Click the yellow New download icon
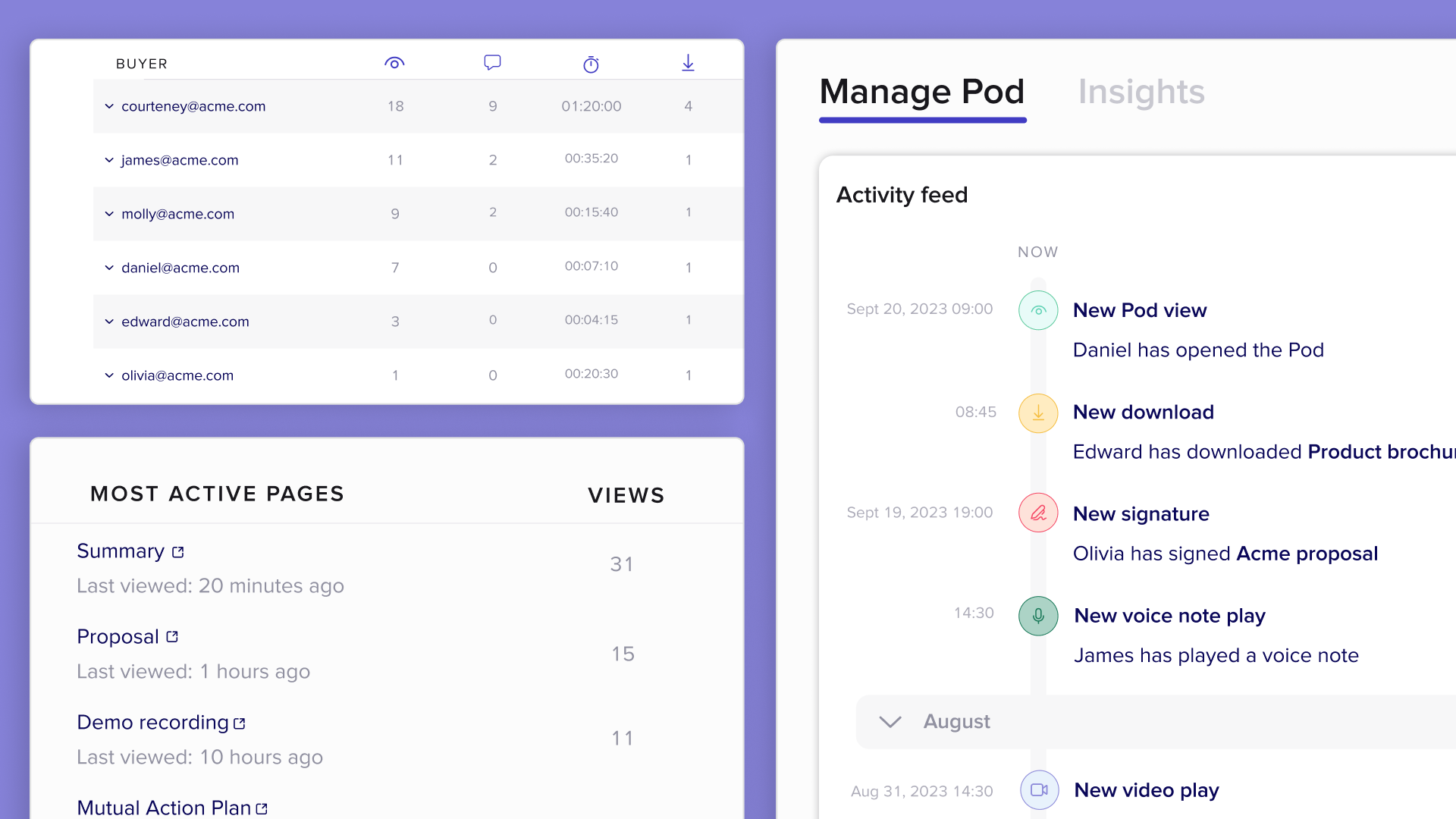 point(1038,413)
